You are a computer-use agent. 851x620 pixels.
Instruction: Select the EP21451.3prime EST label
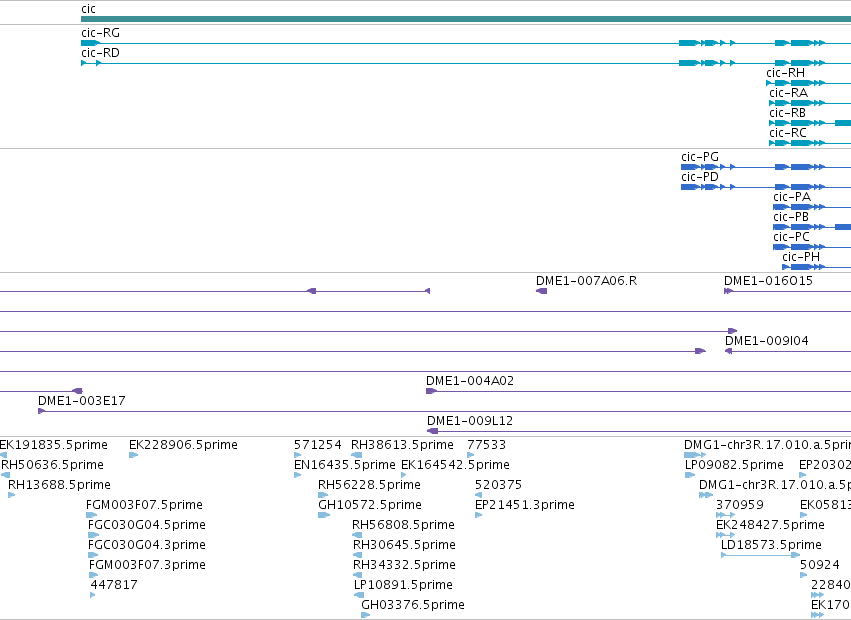[x=525, y=505]
